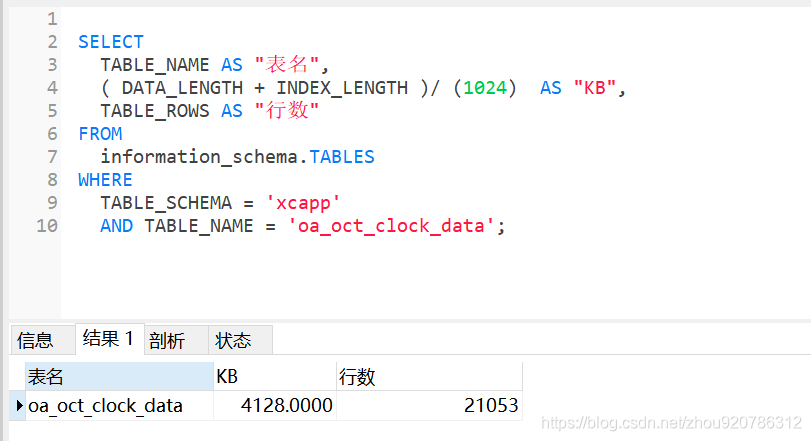Click the information_schema.TABLES text
Screen dimensions: 811x441
coord(237,157)
